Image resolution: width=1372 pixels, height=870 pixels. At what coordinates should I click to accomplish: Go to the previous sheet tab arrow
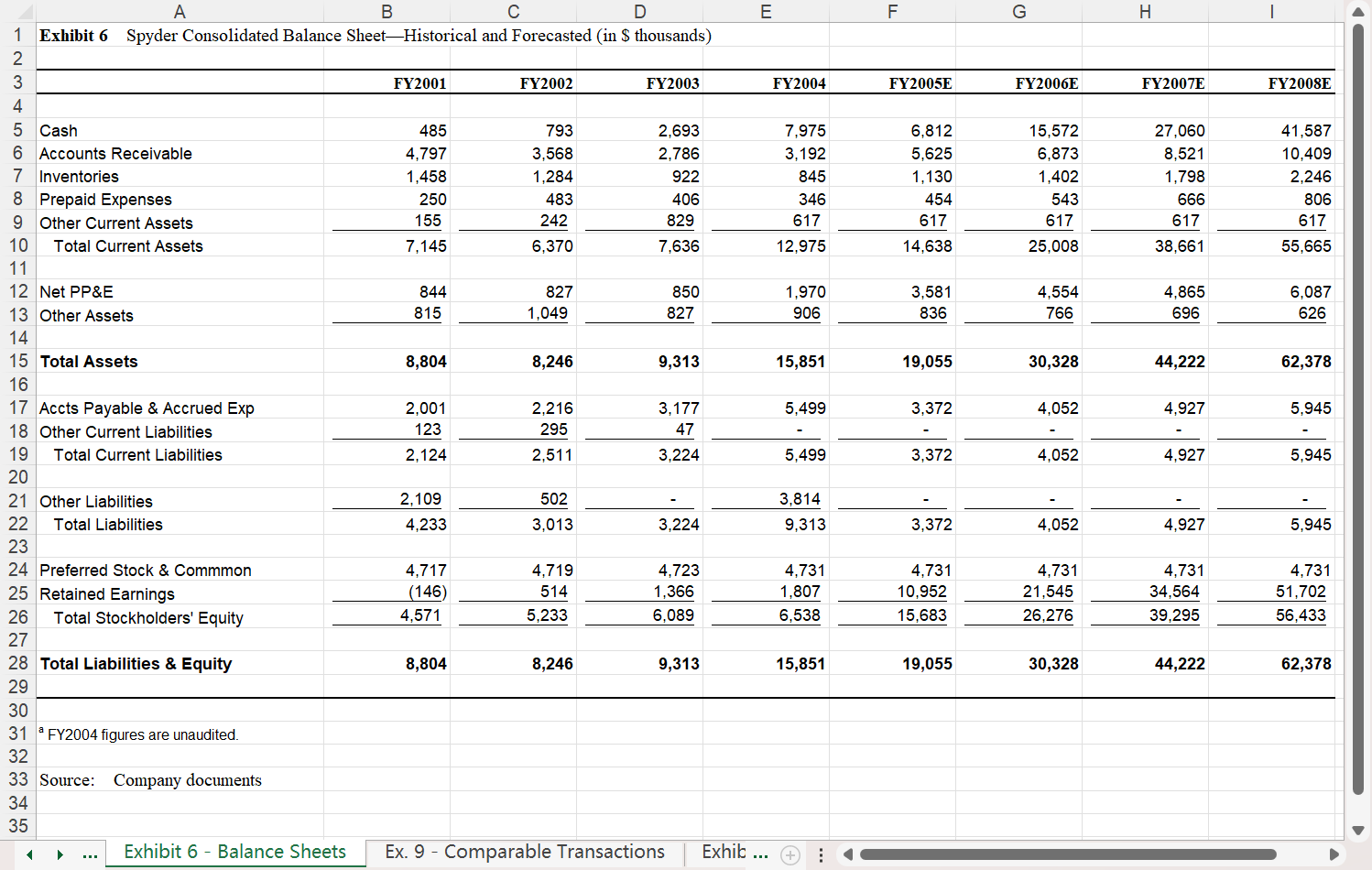pos(29,854)
